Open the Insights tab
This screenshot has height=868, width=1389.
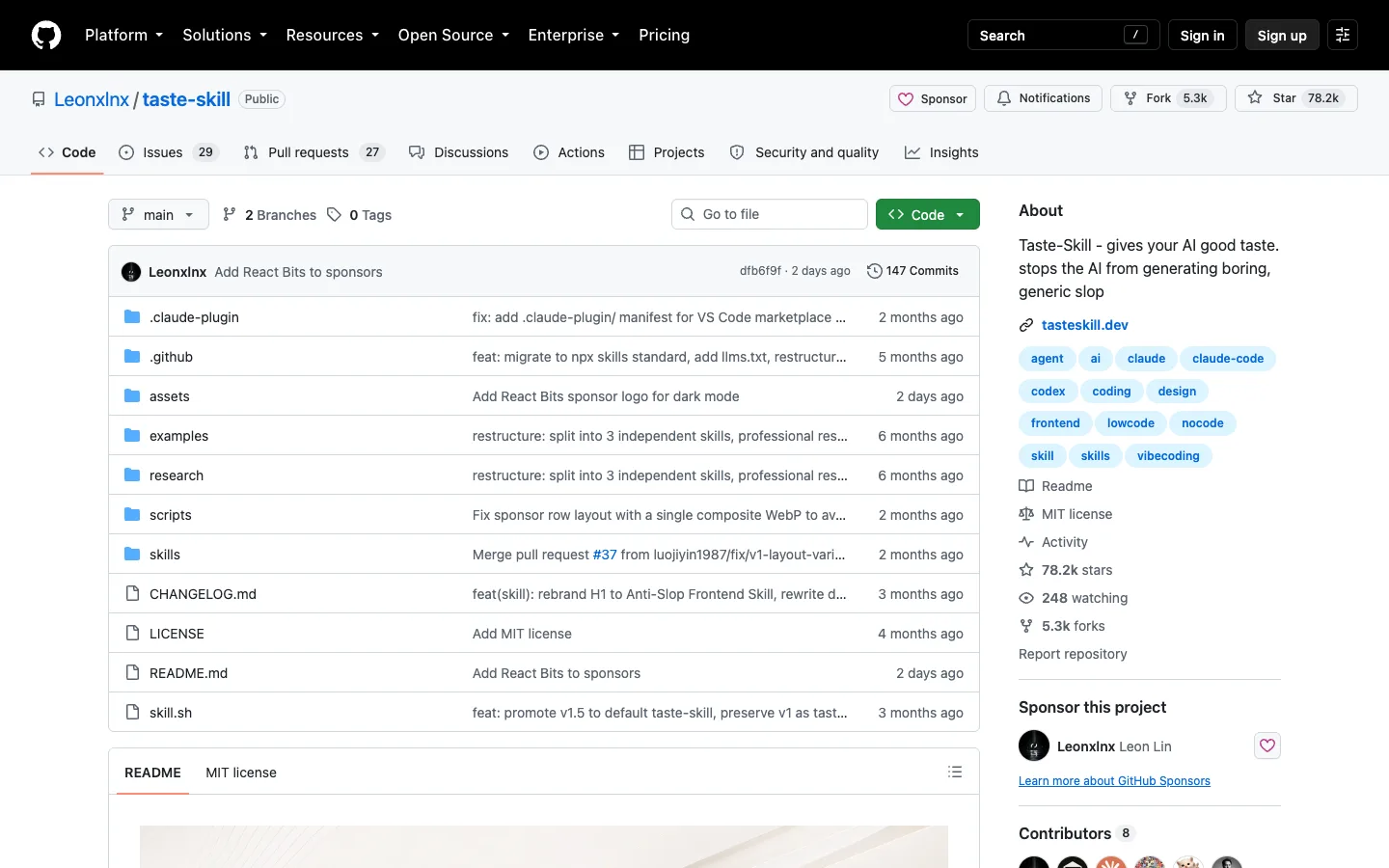(941, 152)
